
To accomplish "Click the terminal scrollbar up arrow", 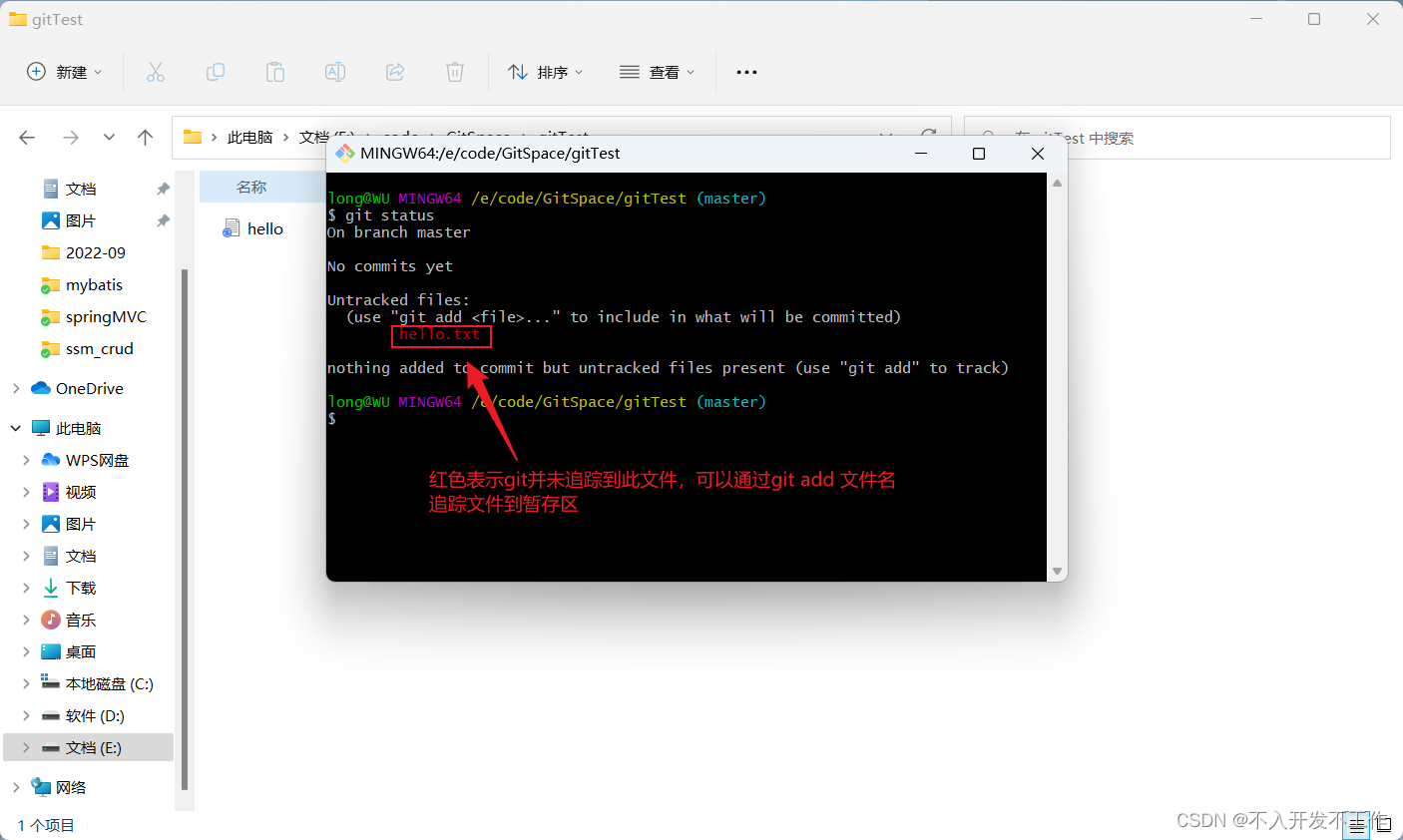I will point(1057,183).
